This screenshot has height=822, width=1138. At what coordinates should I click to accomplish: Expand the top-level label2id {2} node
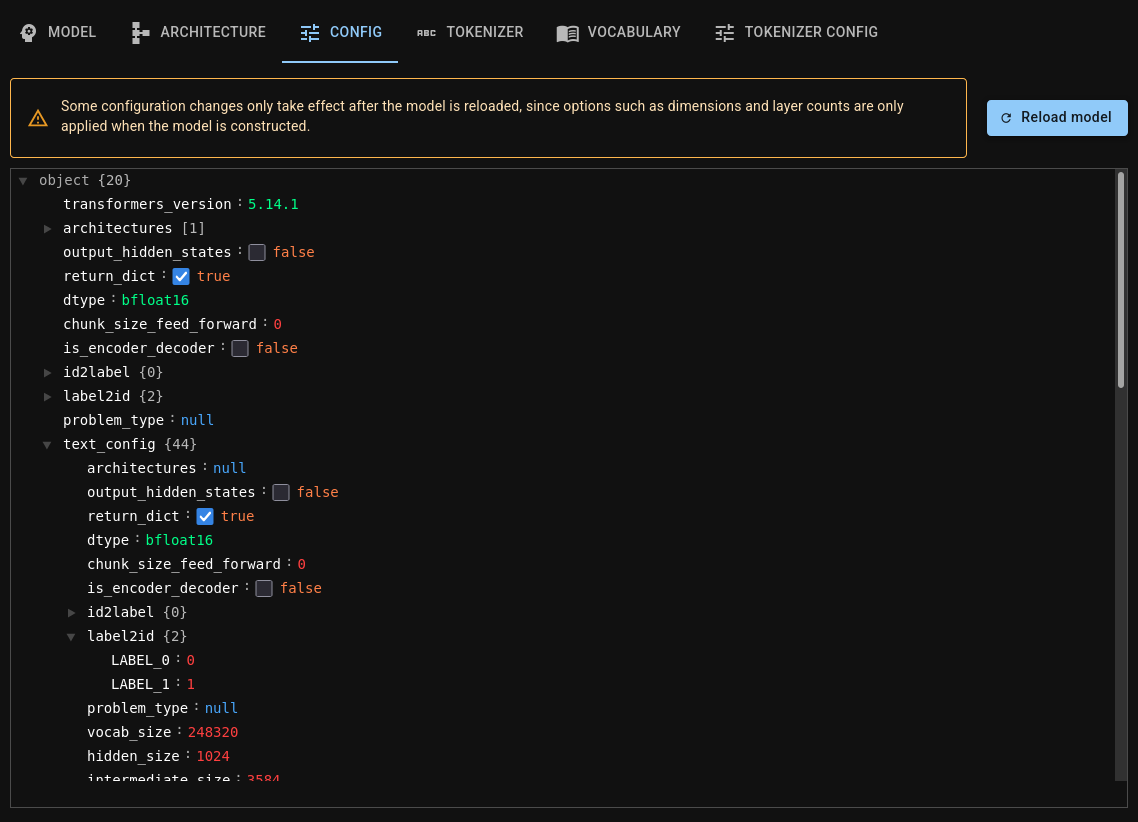coord(47,396)
